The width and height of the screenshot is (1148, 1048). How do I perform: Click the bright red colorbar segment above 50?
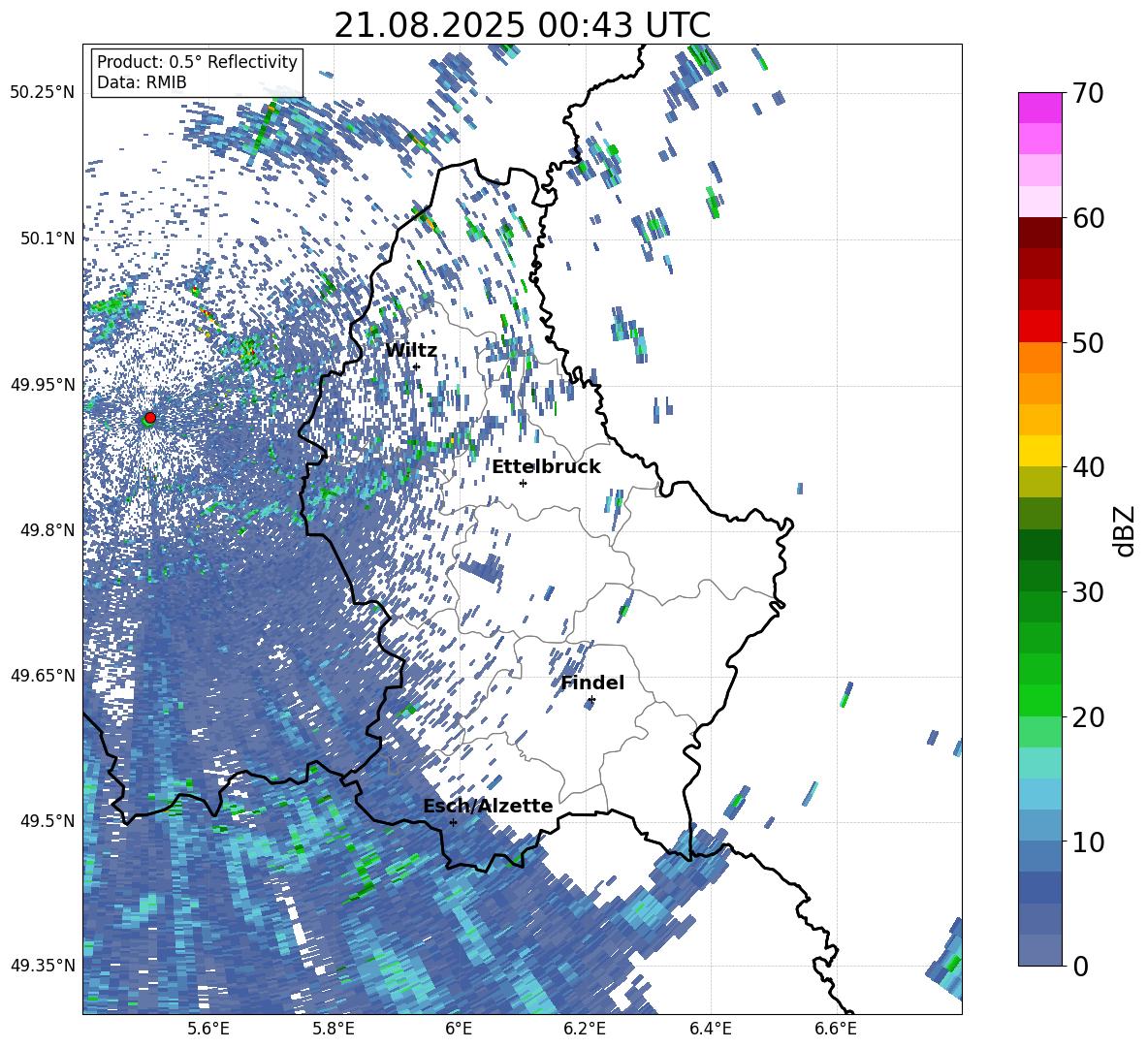click(x=1039, y=326)
